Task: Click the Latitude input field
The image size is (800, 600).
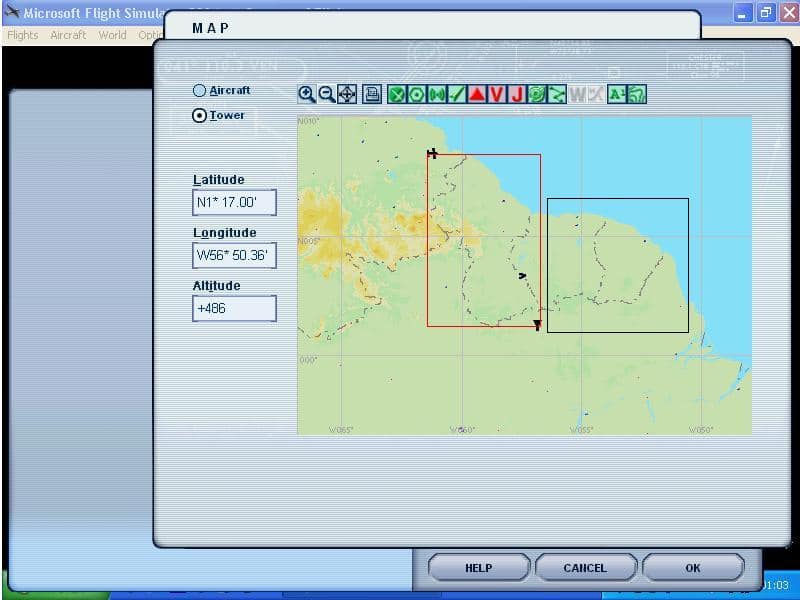Action: (234, 202)
